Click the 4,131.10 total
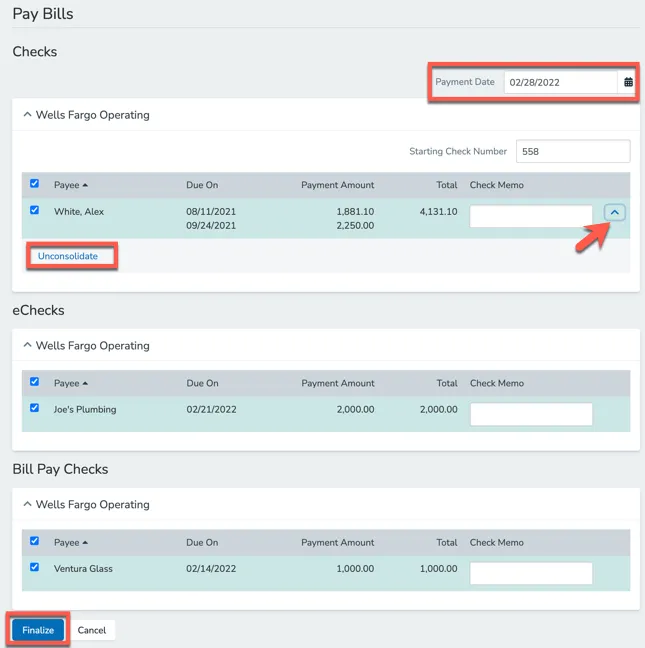 click(438, 212)
